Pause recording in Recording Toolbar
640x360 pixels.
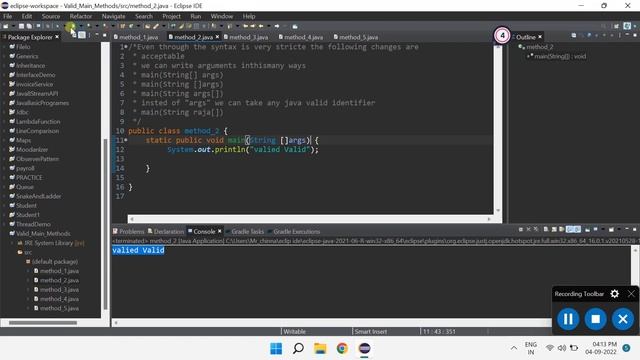pos(568,319)
